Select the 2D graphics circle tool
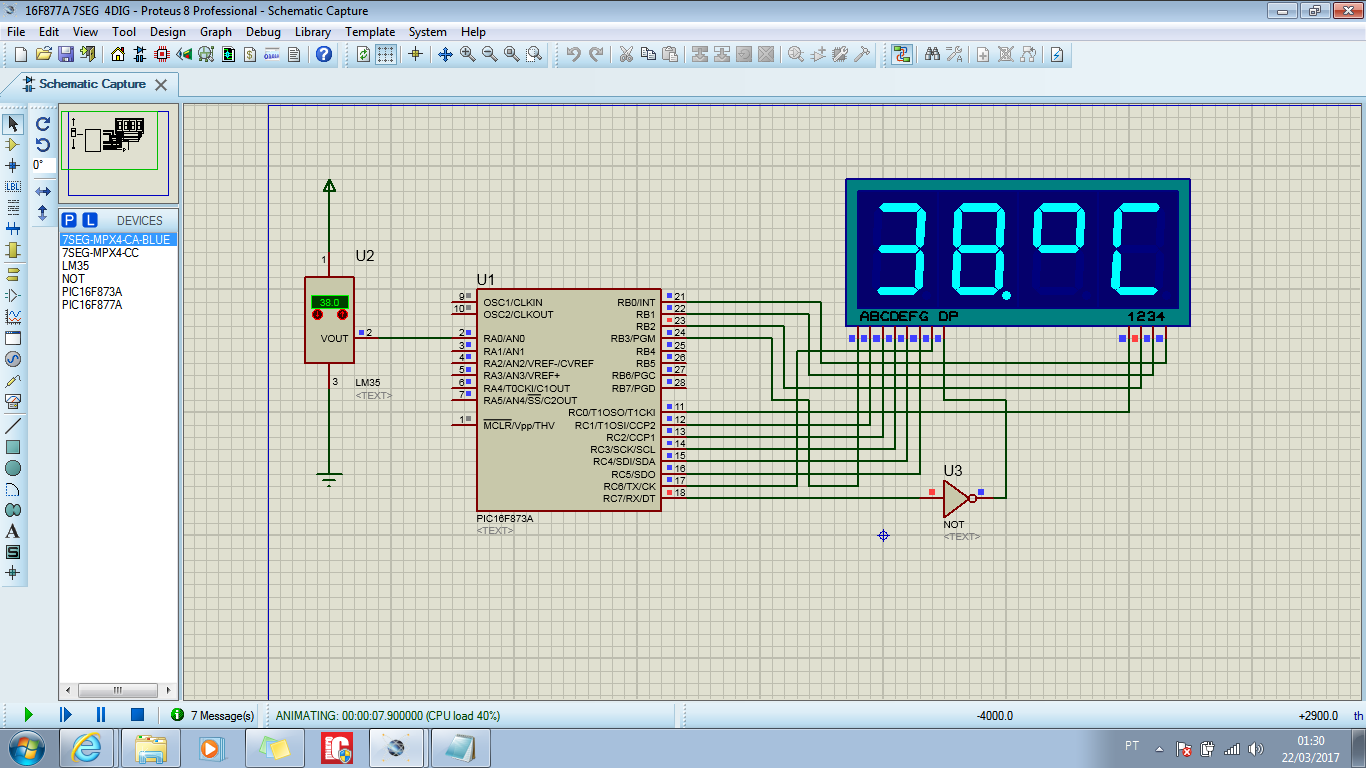Image resolution: width=1366 pixels, height=768 pixels. (x=13, y=467)
